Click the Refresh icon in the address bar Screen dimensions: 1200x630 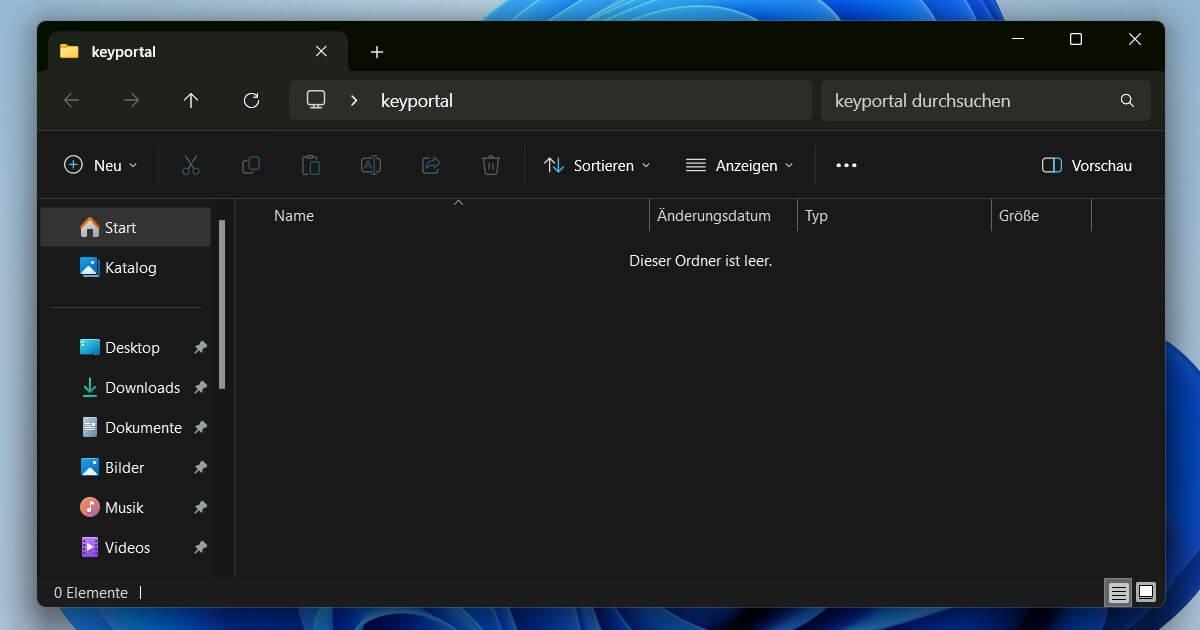tap(251, 100)
